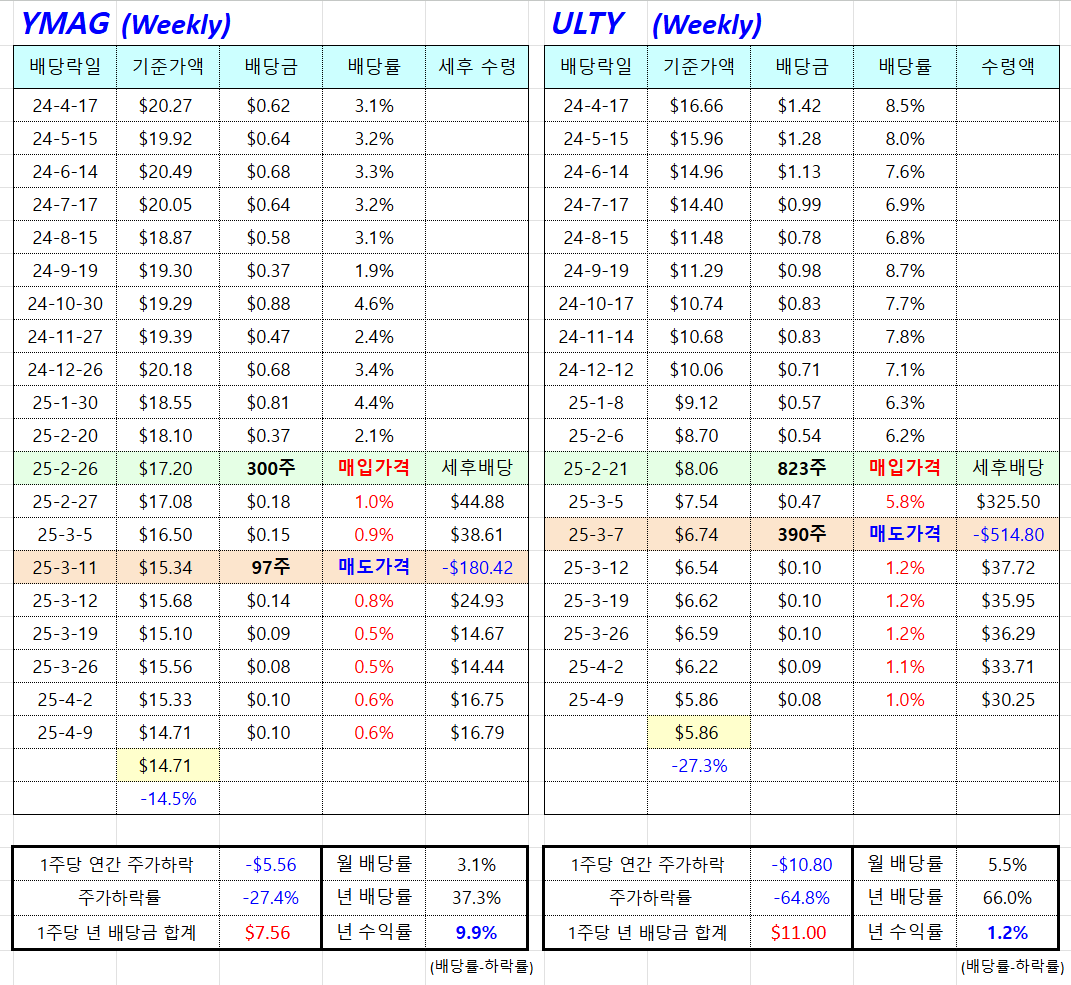Click the -$180.42 loss cell
The width and height of the screenshot is (1071, 985).
point(477,567)
